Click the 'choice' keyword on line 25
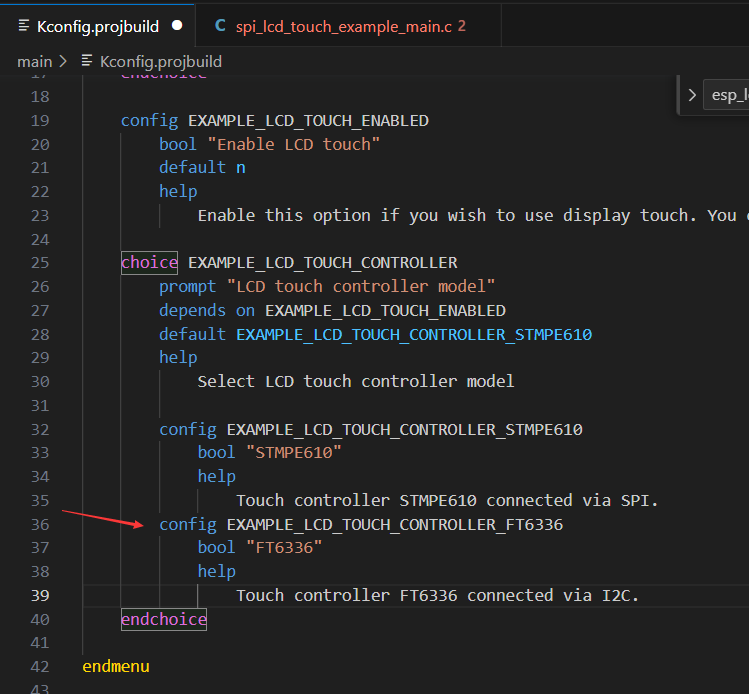 click(x=150, y=263)
